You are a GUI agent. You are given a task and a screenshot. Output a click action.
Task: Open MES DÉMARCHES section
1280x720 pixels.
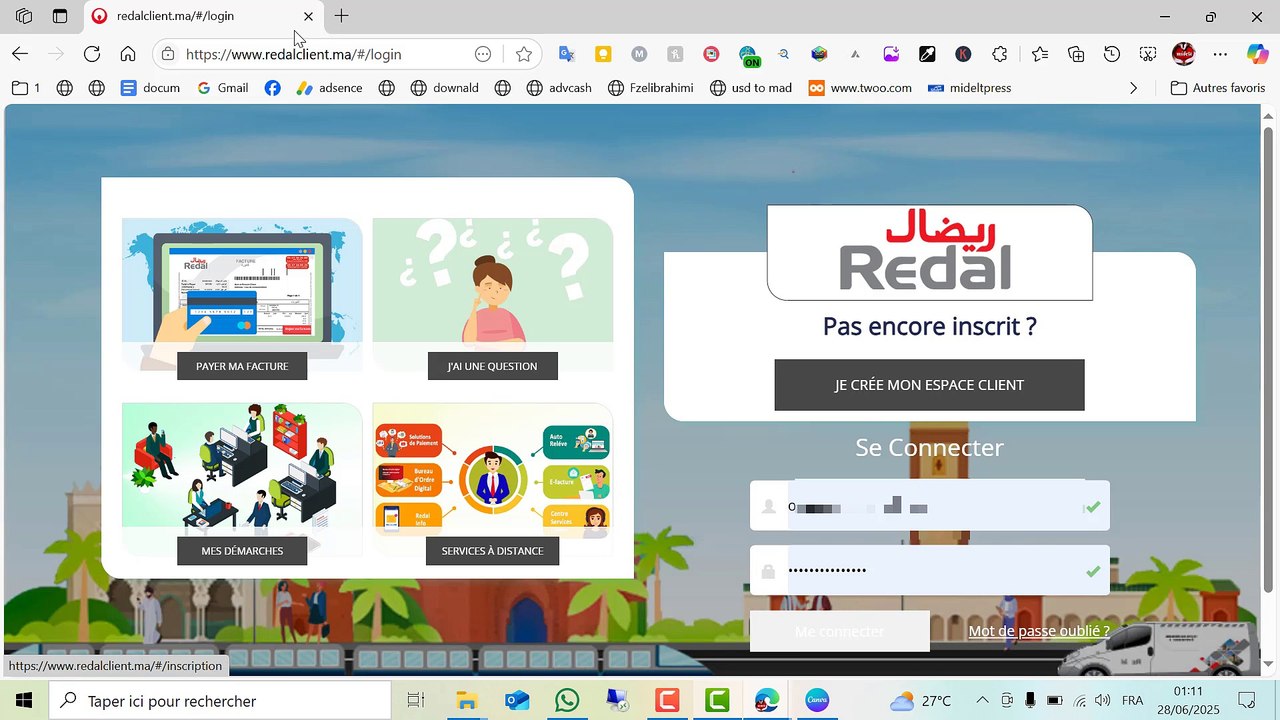(x=242, y=551)
